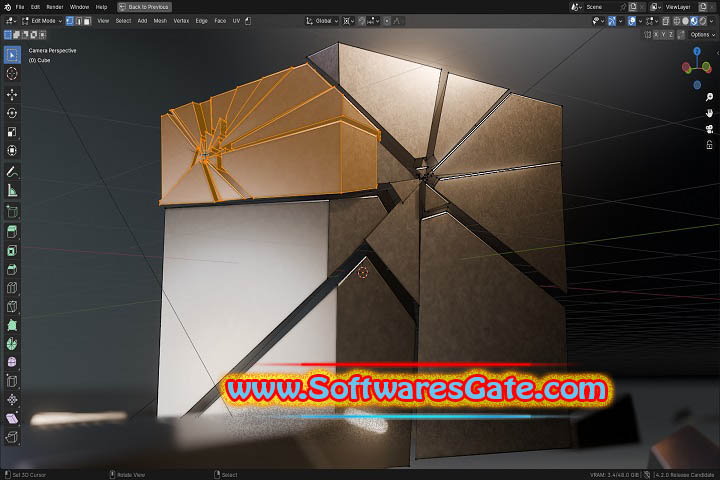Open the Edit menu
Viewport: 720px width, 480px height.
coord(35,7)
